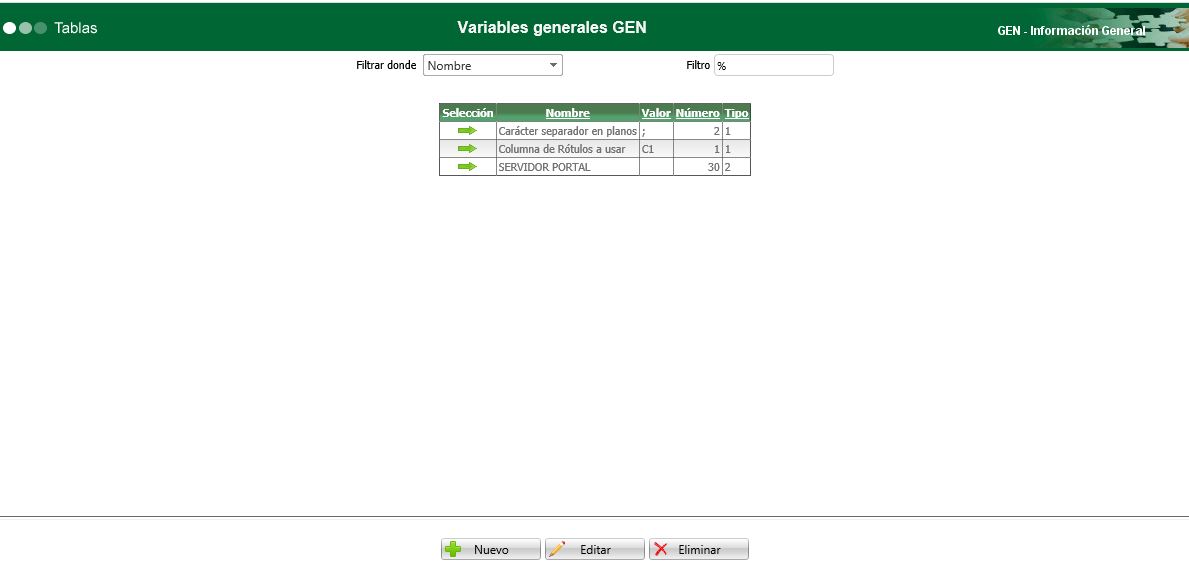
Task: Click the pencil icon on Editar button
Action: (x=559, y=548)
